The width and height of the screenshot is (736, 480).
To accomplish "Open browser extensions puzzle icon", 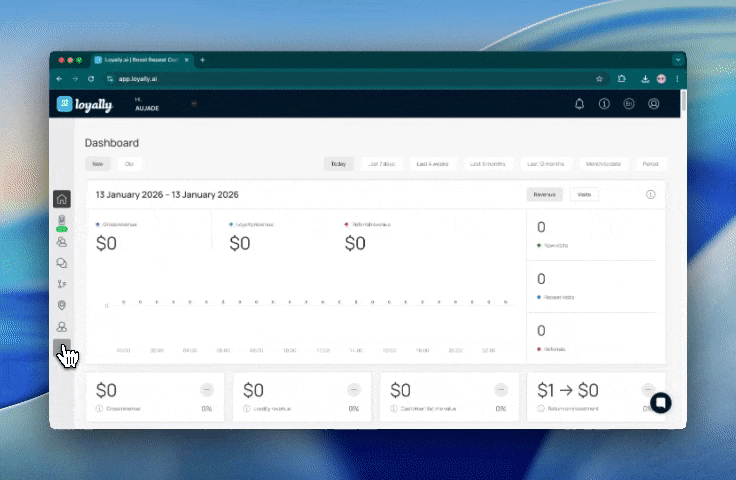I will tap(622, 79).
